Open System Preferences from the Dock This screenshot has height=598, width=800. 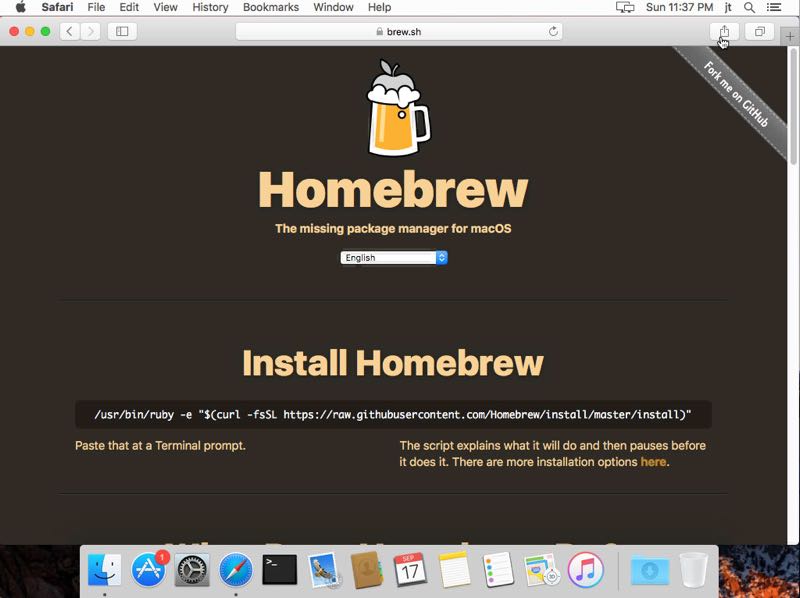tap(192, 569)
